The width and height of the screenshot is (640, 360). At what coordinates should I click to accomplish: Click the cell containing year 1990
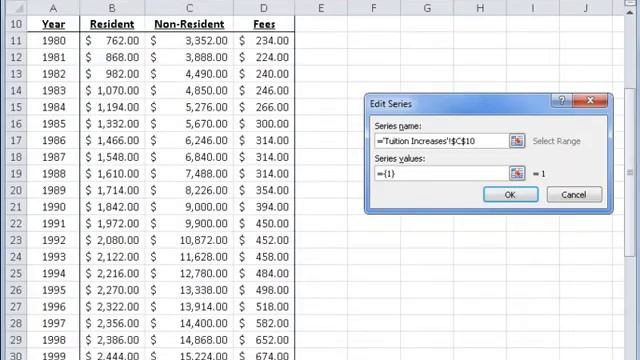pos(53,207)
